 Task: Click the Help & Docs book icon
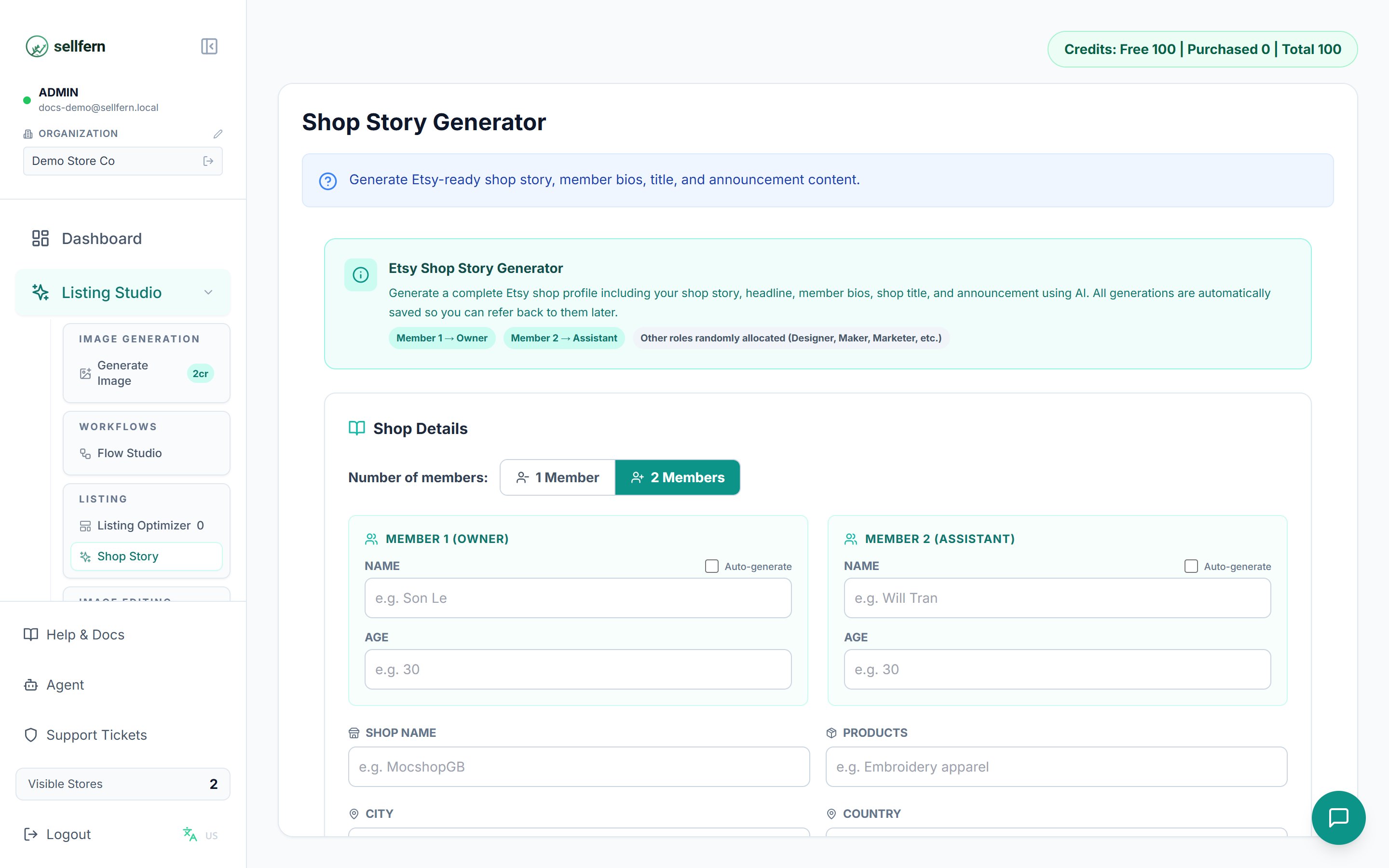30,634
